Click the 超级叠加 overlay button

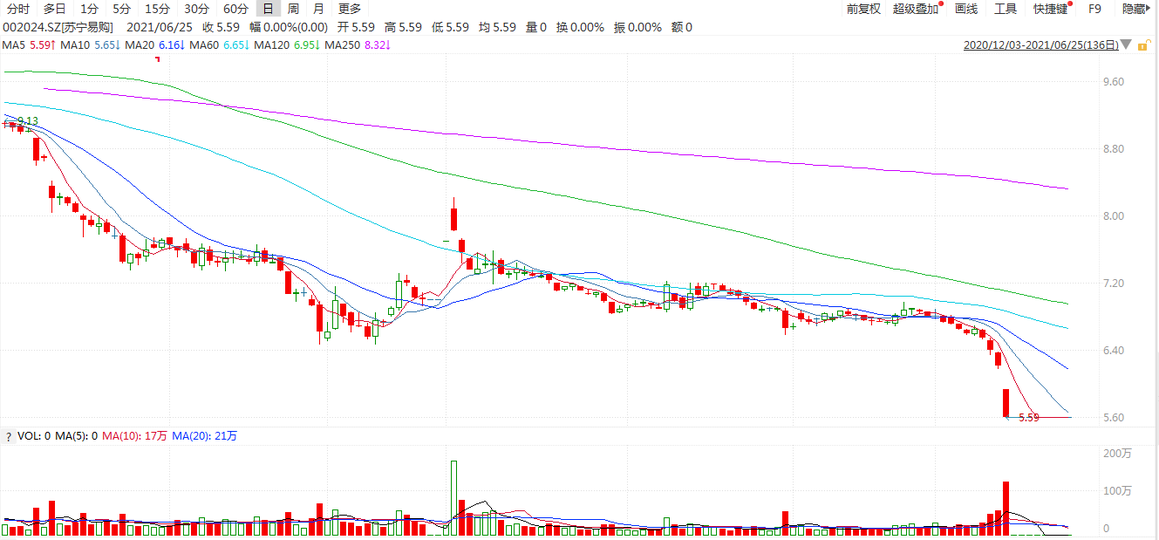pos(915,9)
